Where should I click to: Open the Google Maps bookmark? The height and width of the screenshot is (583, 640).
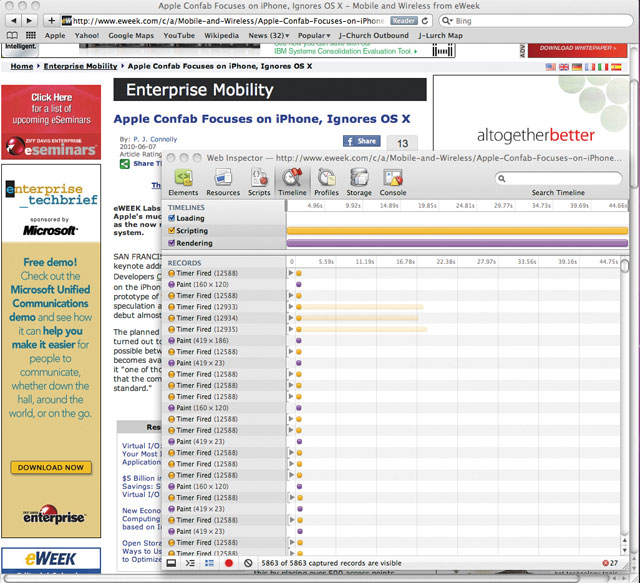(131, 36)
